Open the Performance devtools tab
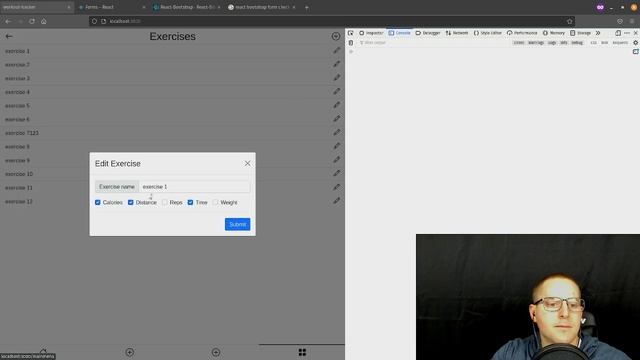The width and height of the screenshot is (640, 360). (522, 33)
